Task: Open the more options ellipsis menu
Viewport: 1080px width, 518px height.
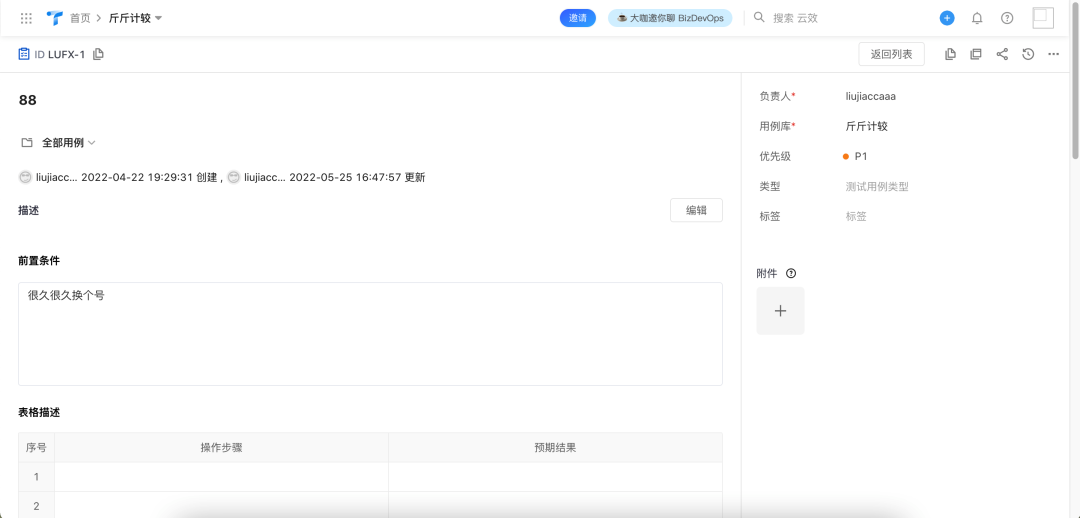Action: (x=1053, y=54)
